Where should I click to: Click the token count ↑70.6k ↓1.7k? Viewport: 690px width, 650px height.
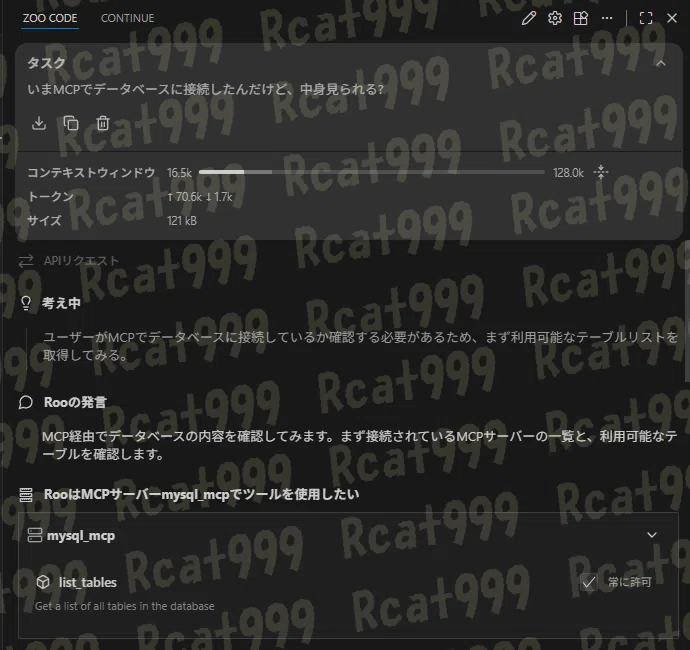click(200, 197)
